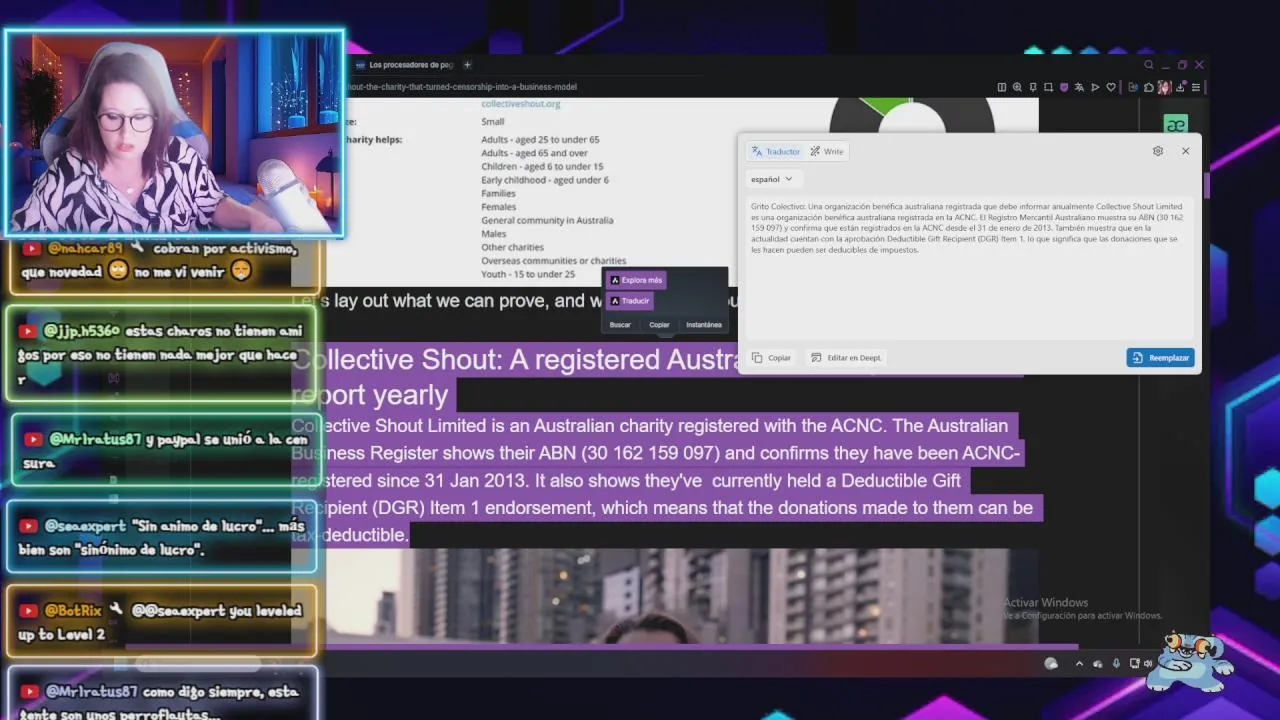This screenshot has width=1280, height=720.
Task: Click Instantánea in selection popup
Action: (703, 325)
